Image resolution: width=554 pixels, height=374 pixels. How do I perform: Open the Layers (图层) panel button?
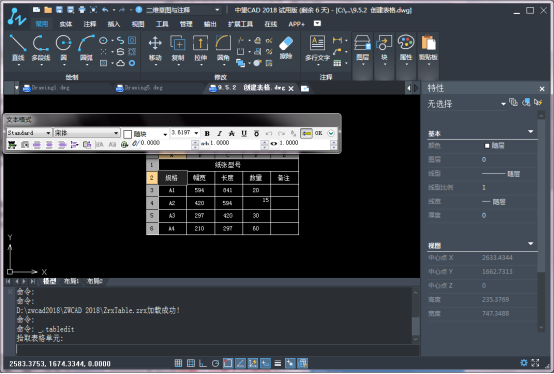(363, 49)
